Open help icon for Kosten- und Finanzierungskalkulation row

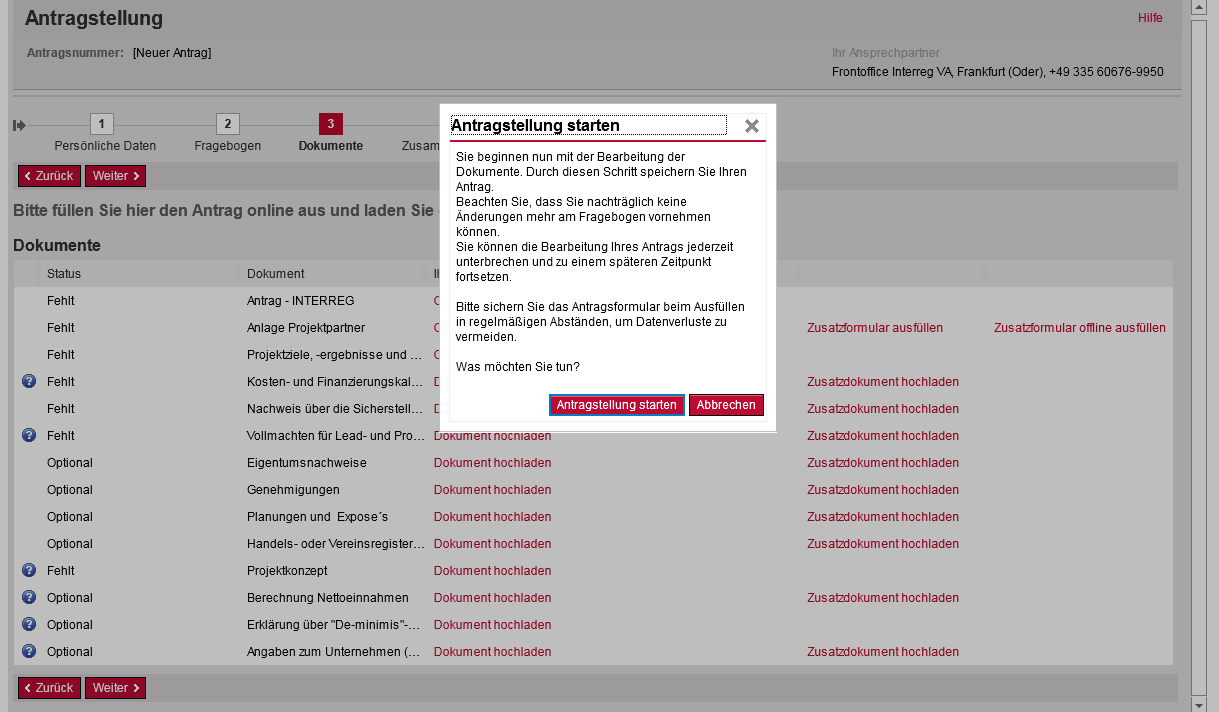tap(29, 381)
